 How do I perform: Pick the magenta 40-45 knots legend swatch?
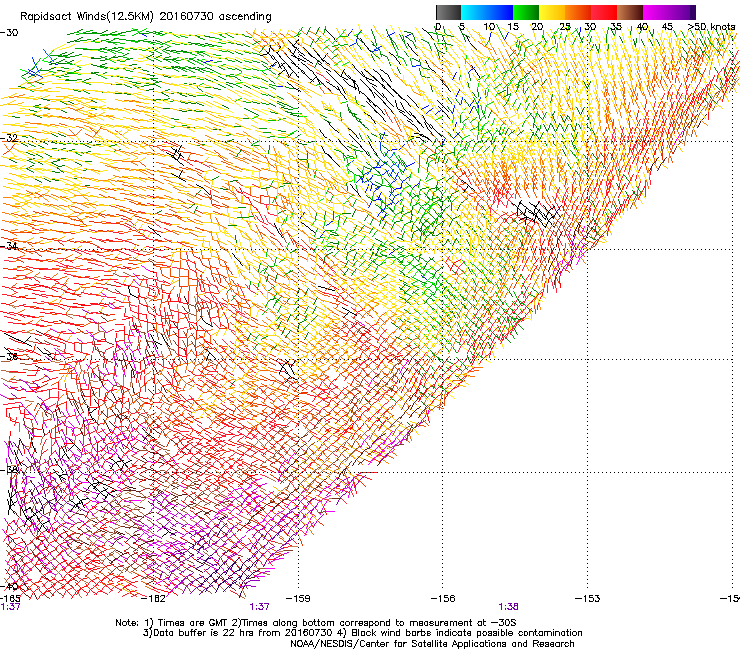click(x=656, y=12)
